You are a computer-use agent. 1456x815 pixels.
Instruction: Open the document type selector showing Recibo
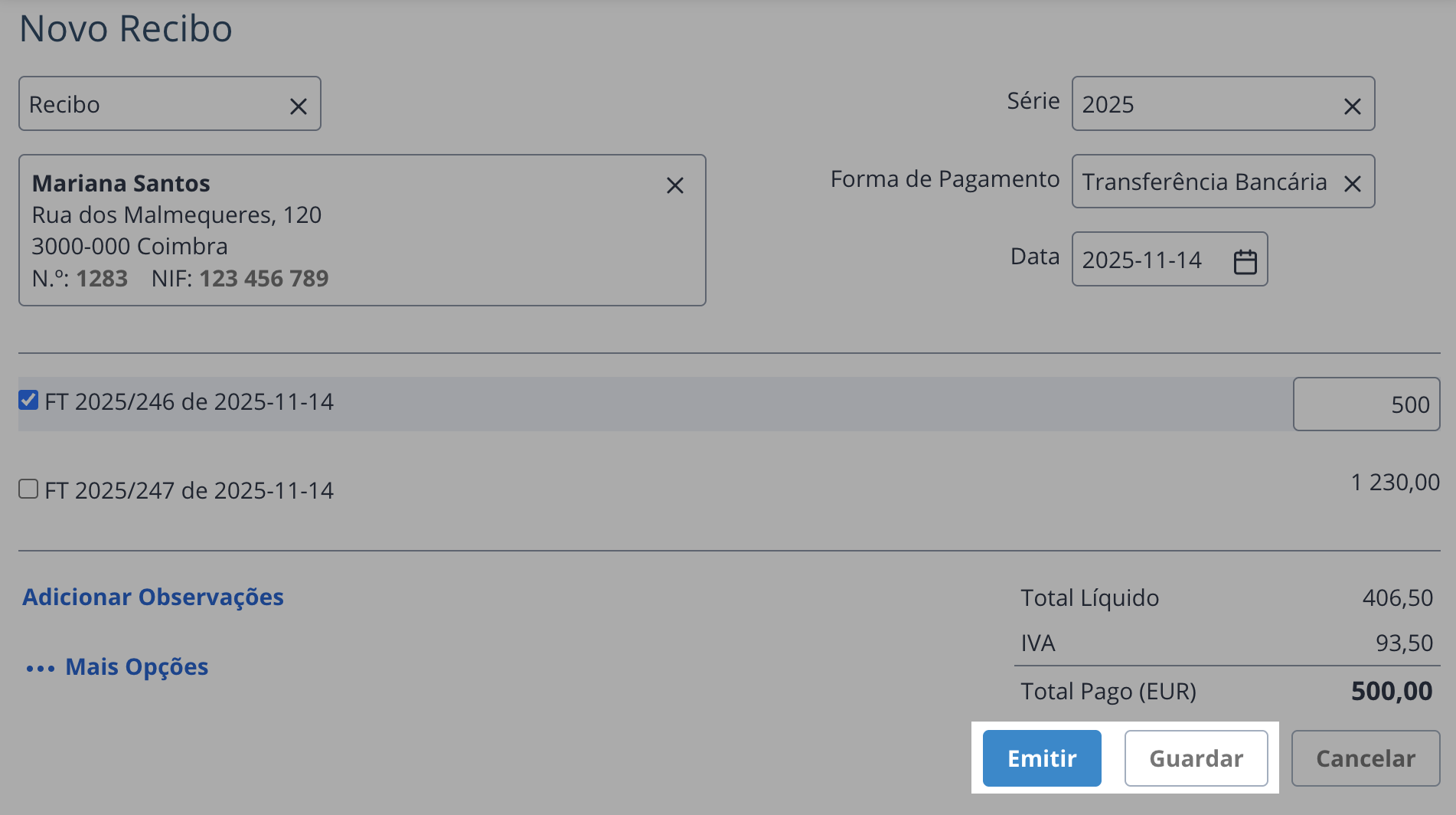click(138, 105)
